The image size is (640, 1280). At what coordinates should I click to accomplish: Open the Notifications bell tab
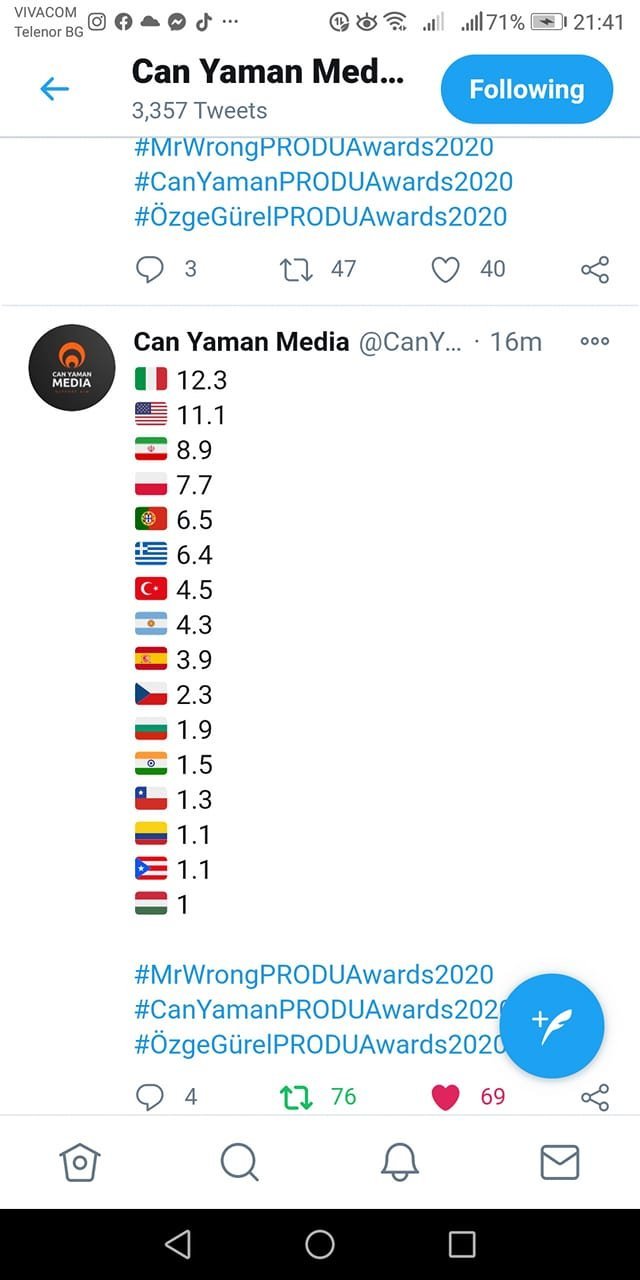tap(399, 1162)
